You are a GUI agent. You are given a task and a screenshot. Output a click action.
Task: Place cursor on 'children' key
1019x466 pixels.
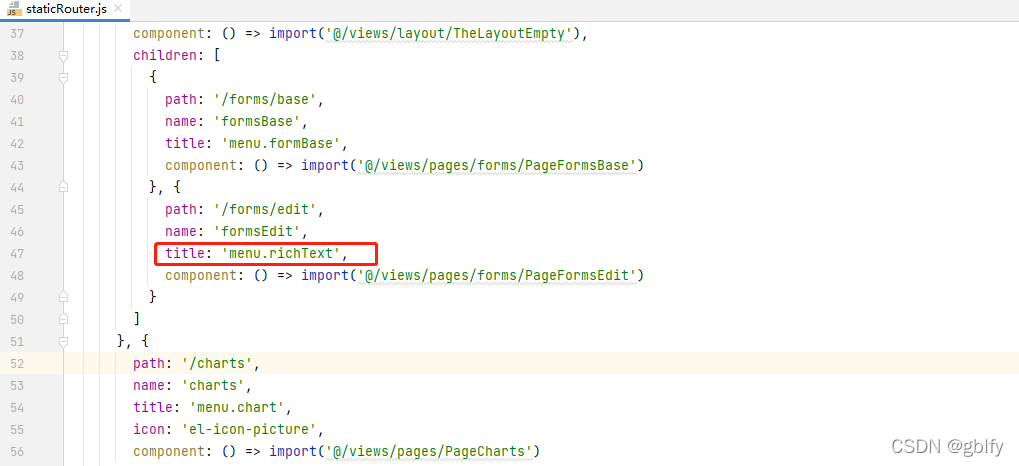click(x=165, y=56)
